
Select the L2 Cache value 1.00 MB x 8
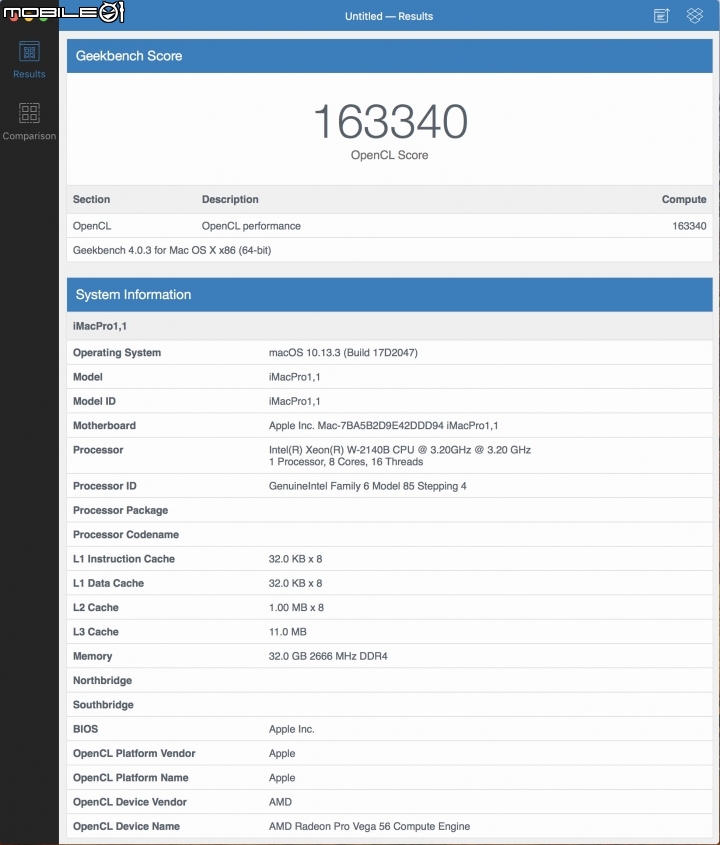[x=296, y=607]
